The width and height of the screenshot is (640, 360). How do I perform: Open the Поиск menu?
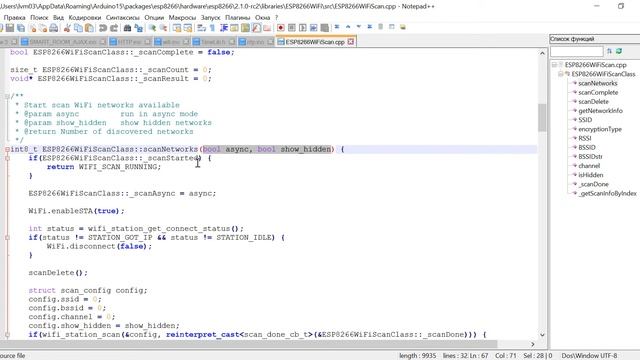(39, 18)
